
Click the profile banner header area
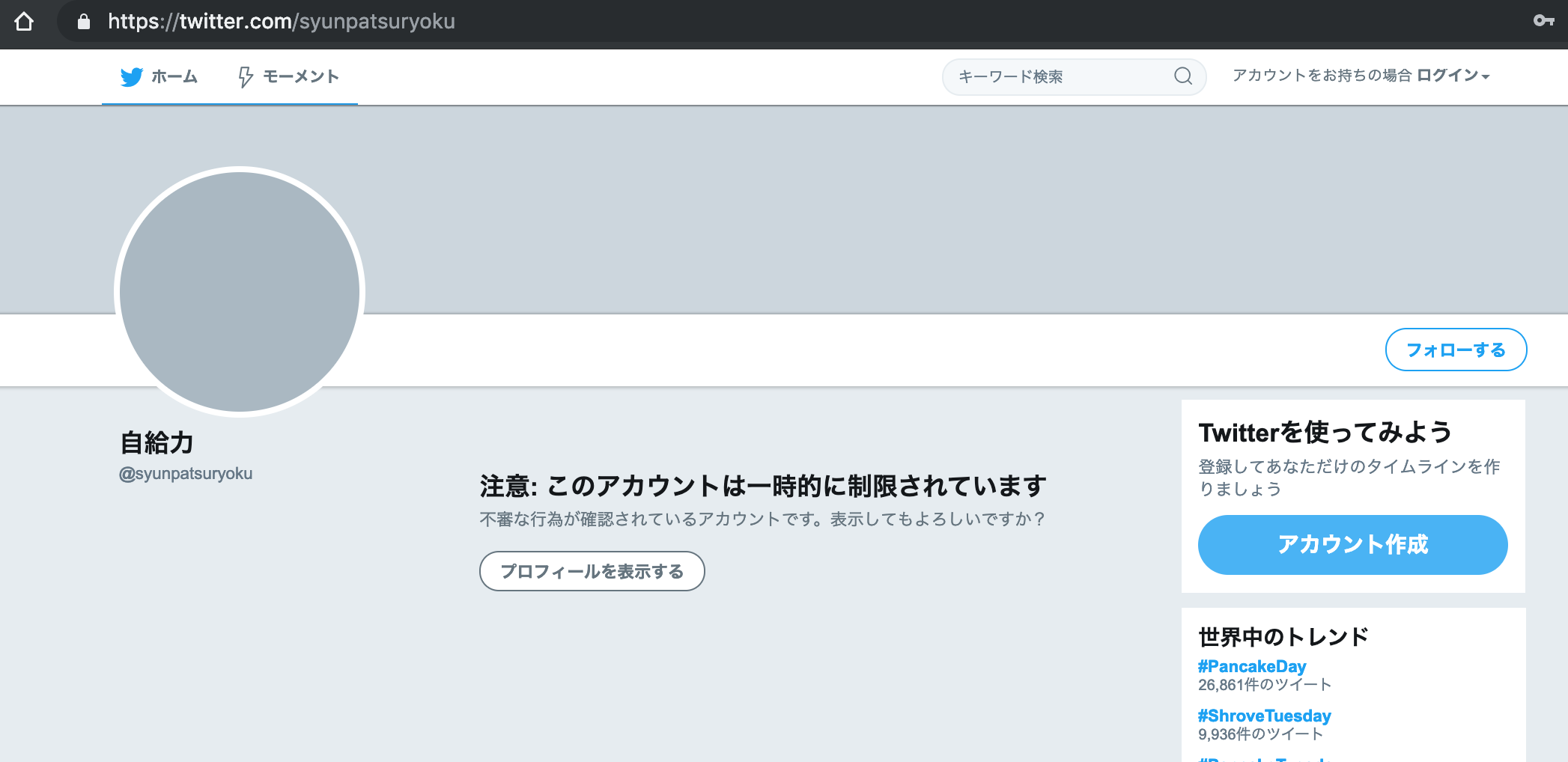point(899,210)
